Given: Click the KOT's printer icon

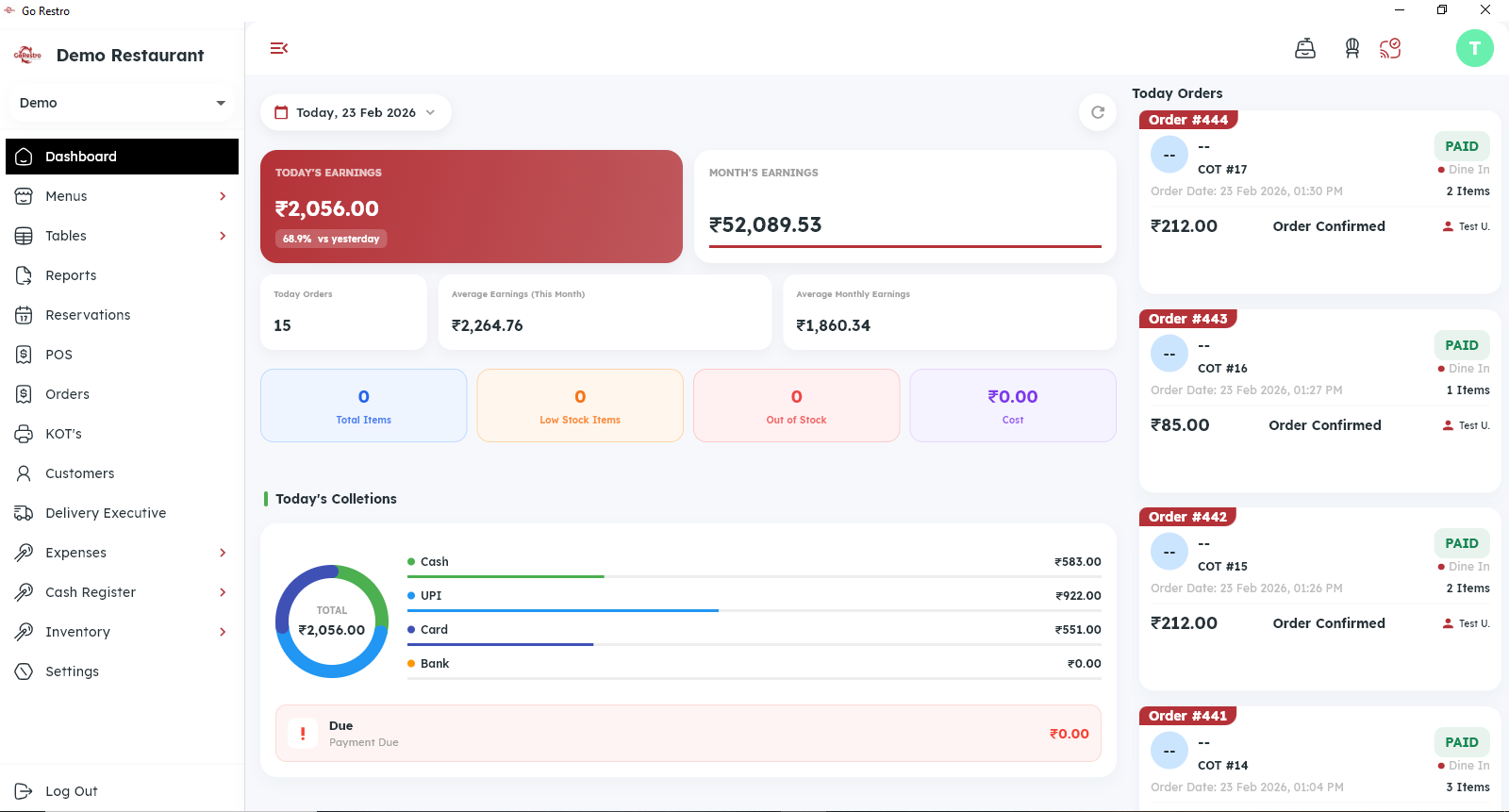Looking at the screenshot, I should tap(25, 434).
